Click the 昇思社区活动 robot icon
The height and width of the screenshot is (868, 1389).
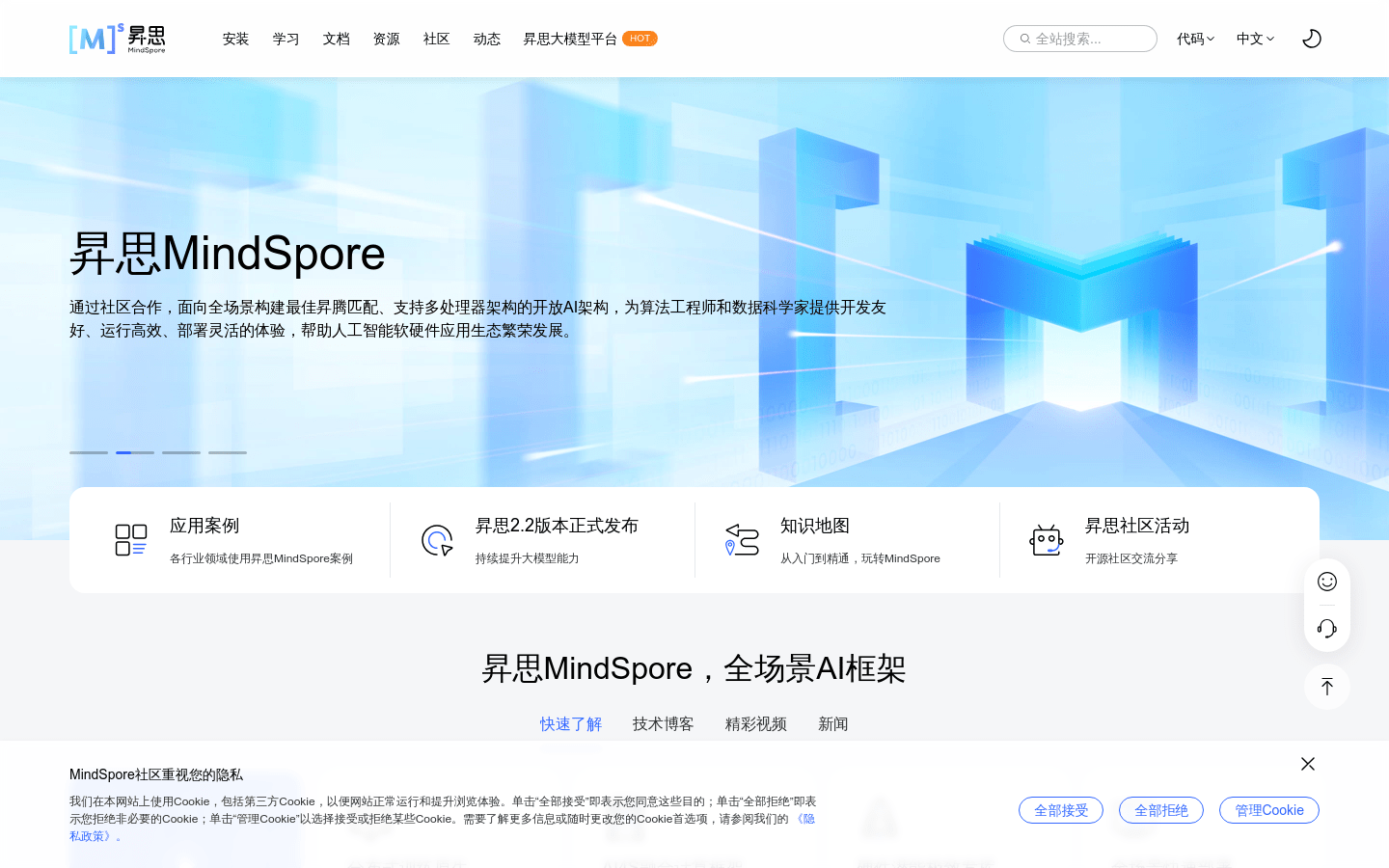(1047, 540)
